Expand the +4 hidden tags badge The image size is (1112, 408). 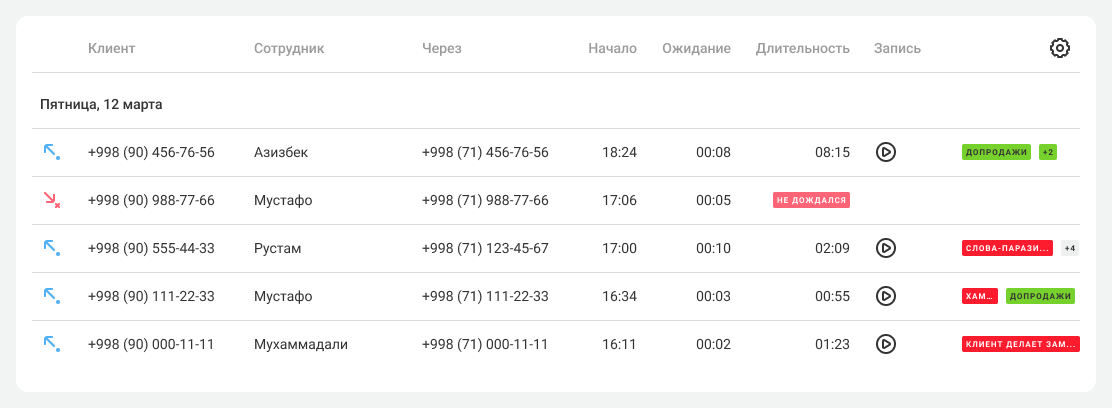pyautogui.click(x=1070, y=248)
